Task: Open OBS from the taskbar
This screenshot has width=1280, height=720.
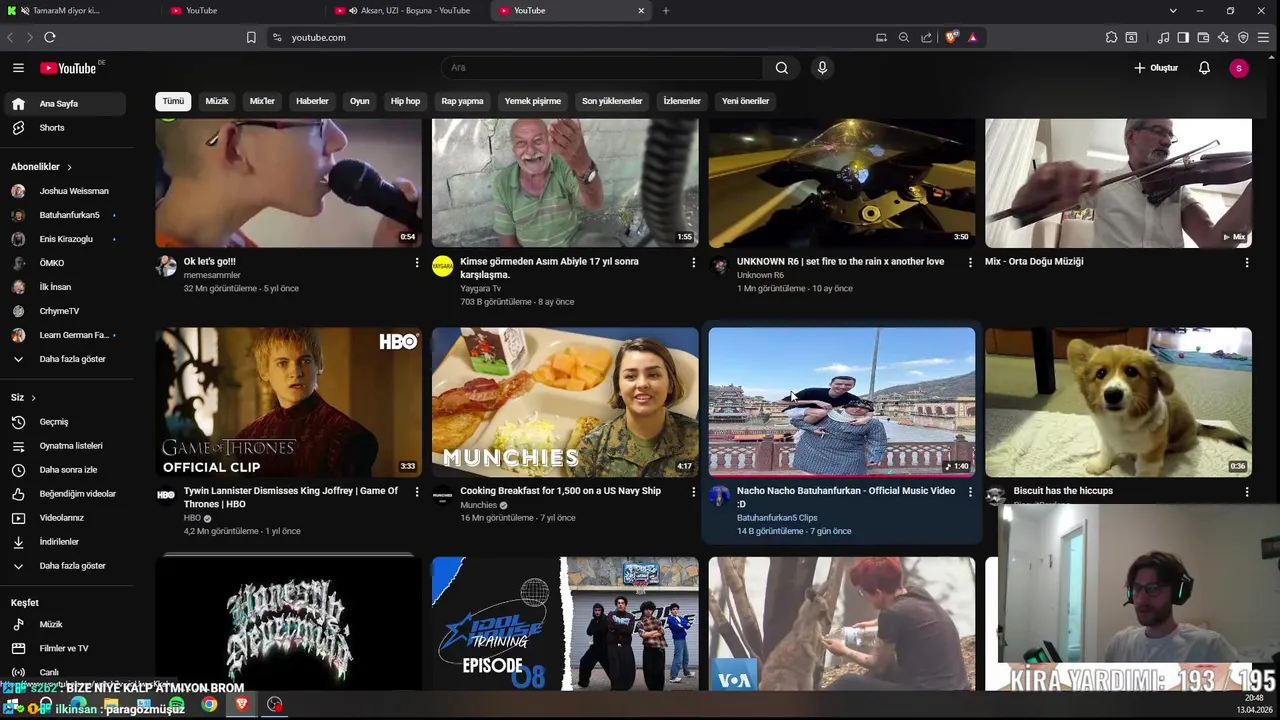Action: [275, 704]
